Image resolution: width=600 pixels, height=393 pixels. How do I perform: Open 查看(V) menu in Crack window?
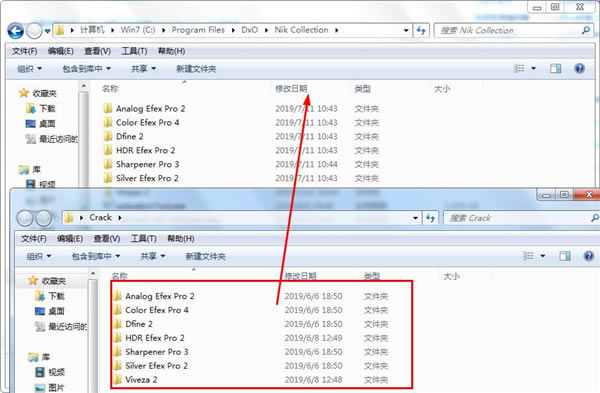point(107,238)
